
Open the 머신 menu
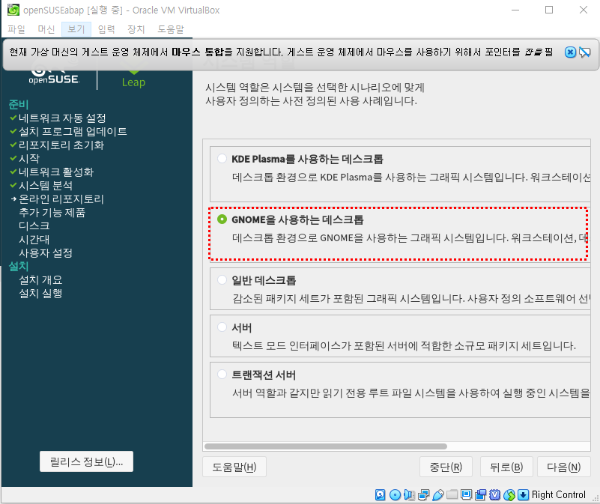coord(46,29)
